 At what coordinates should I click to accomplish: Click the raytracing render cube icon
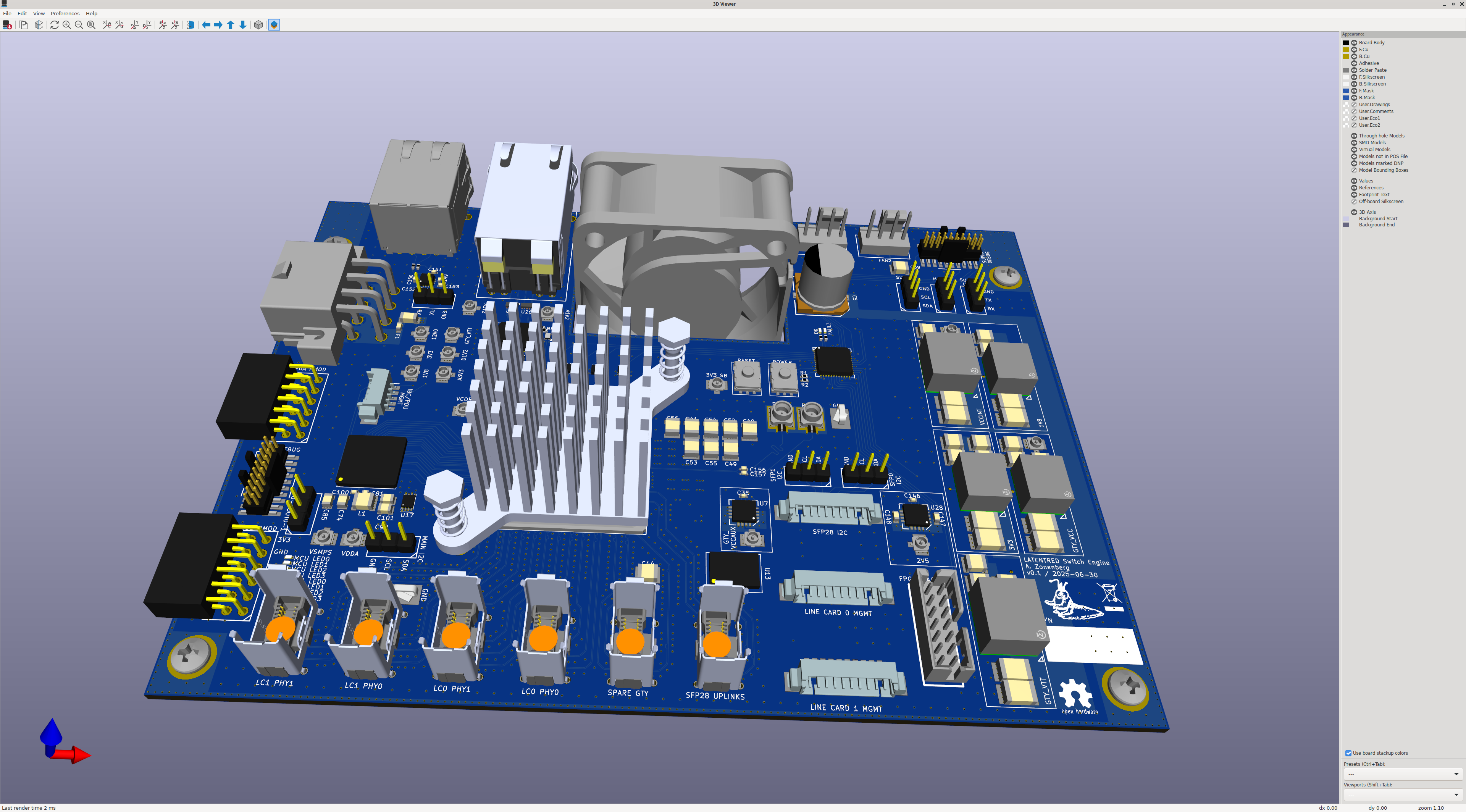point(39,25)
